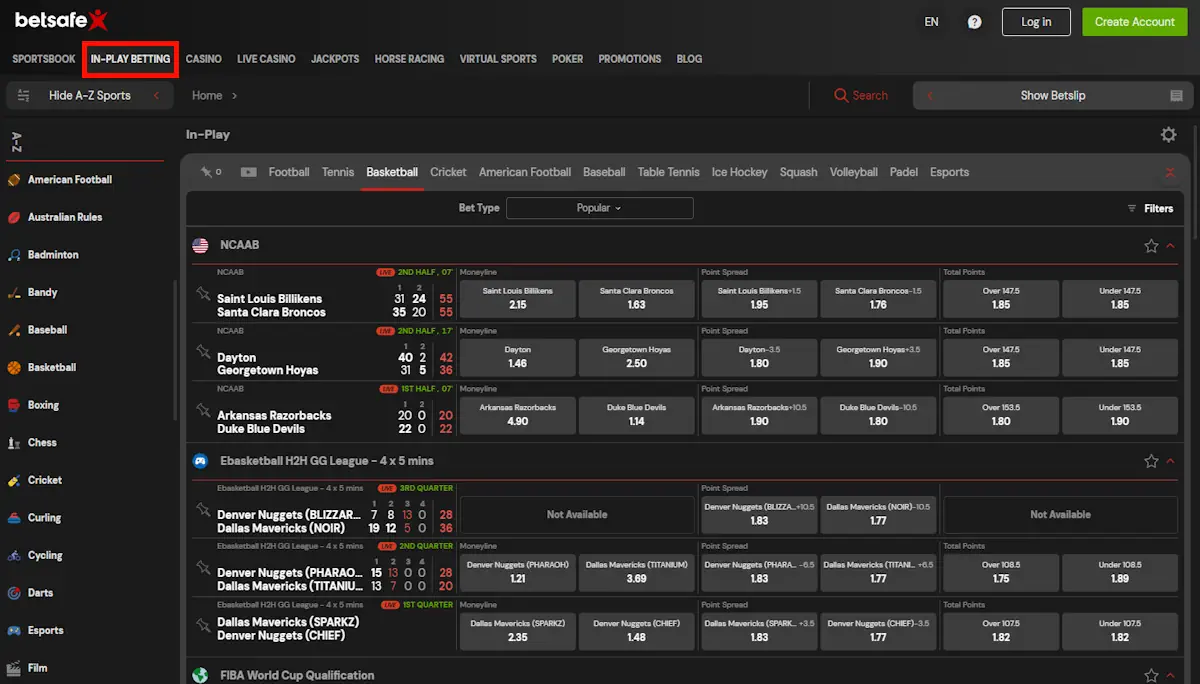
Task: Click the live stream TV icon filter
Action: click(x=246, y=171)
